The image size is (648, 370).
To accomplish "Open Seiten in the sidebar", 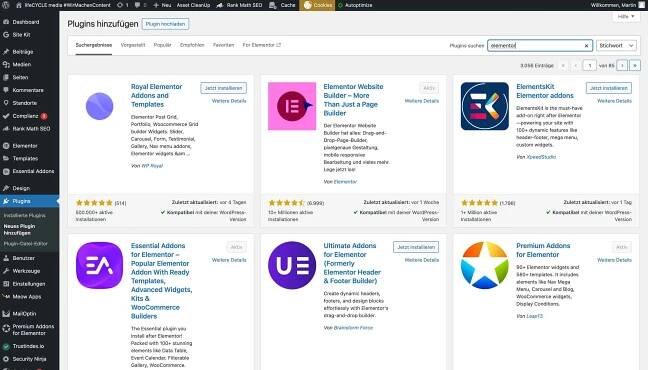I will click(20, 77).
